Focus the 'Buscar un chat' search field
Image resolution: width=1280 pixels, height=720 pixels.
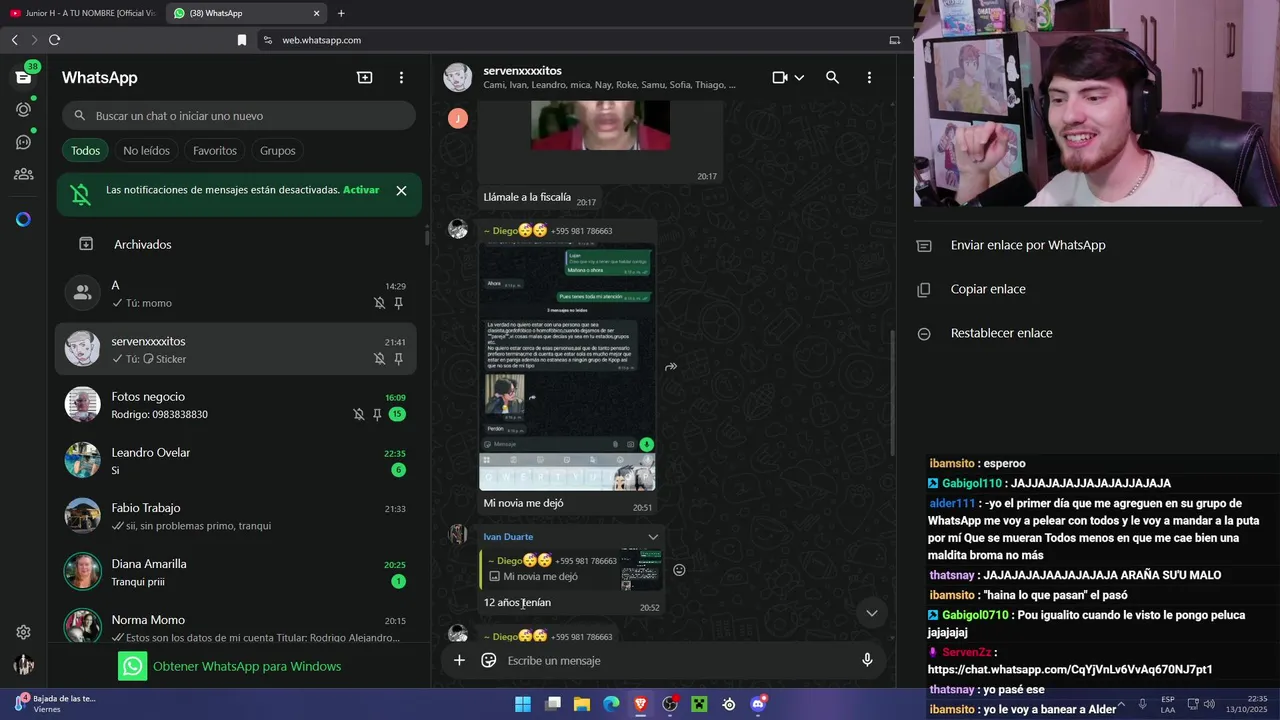point(239,116)
